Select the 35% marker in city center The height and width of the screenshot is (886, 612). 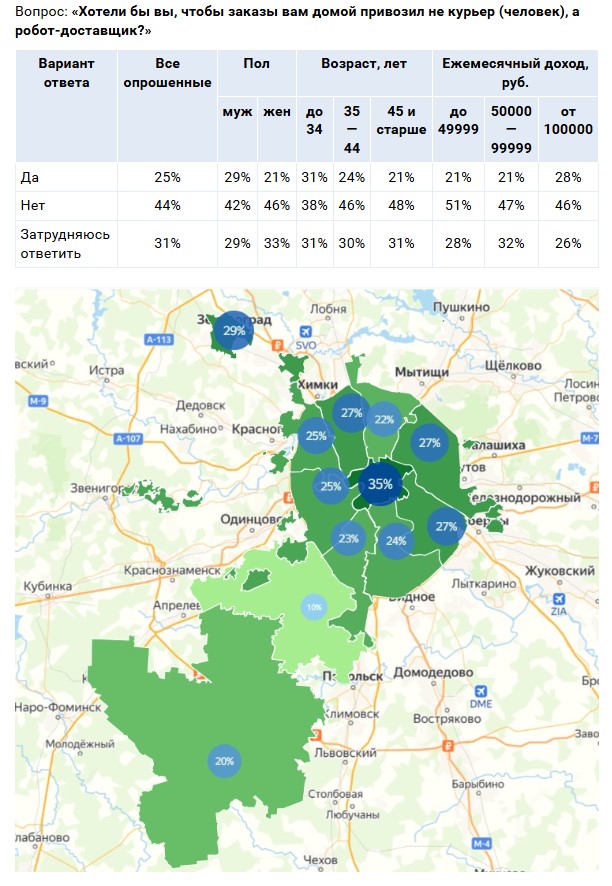click(380, 484)
